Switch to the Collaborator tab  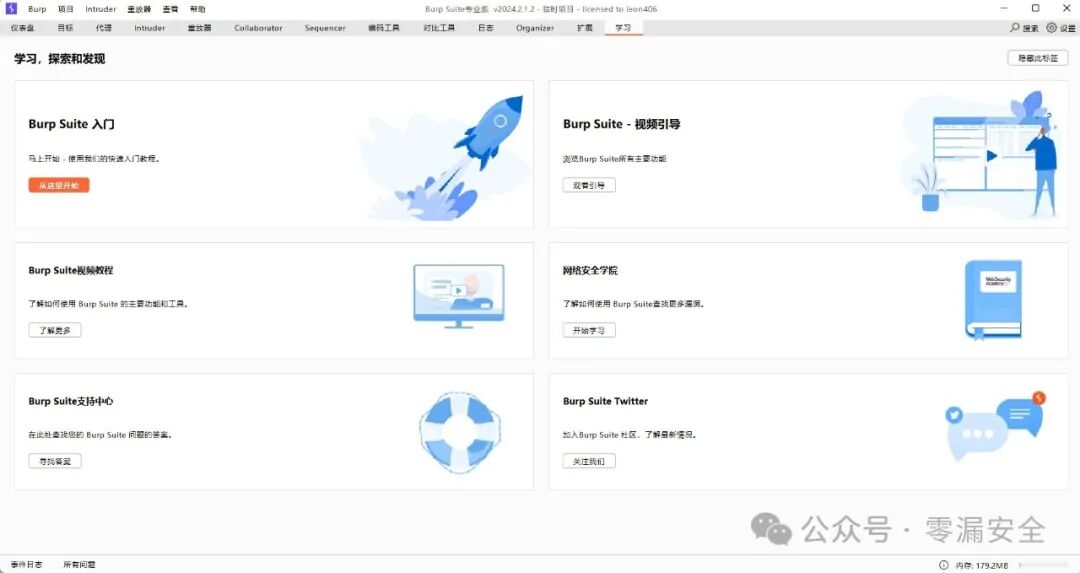[x=258, y=28]
